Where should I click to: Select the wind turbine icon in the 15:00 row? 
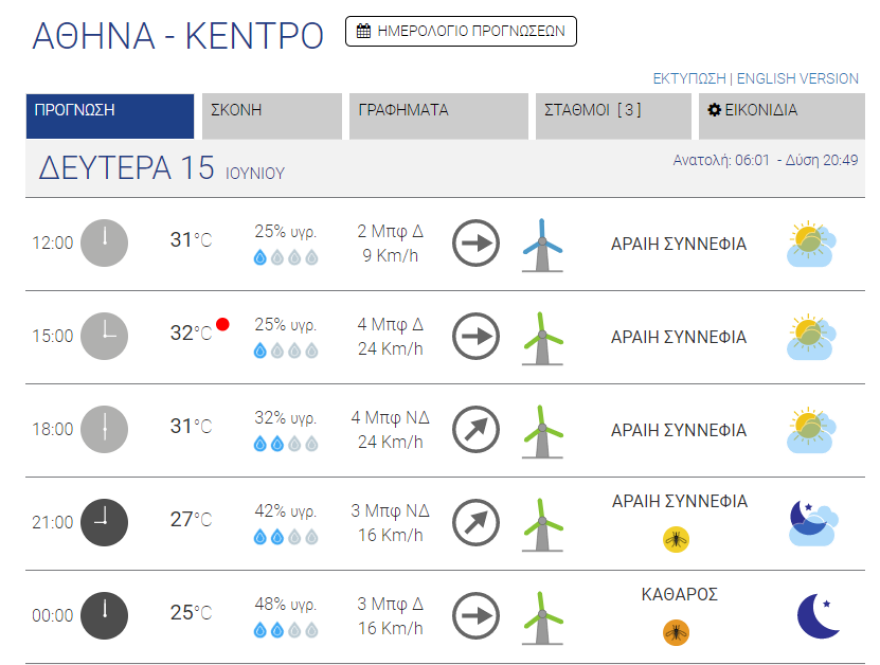point(543,337)
